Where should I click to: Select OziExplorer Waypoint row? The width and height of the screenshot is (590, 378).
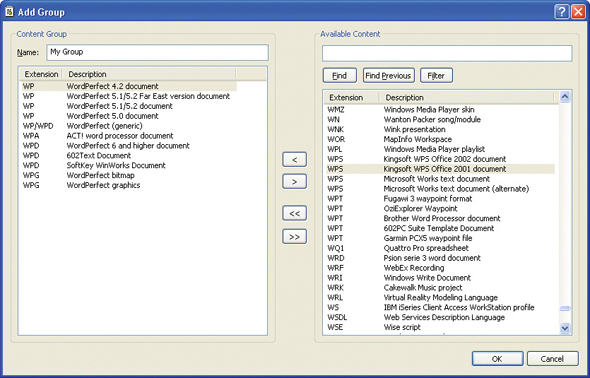(440, 209)
